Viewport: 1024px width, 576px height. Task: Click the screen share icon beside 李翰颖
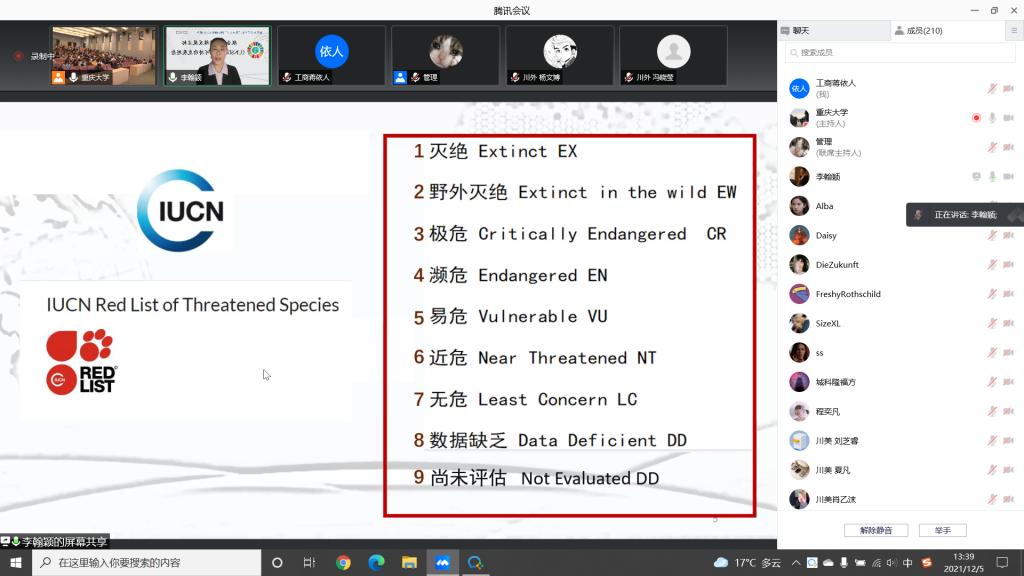tap(976, 177)
